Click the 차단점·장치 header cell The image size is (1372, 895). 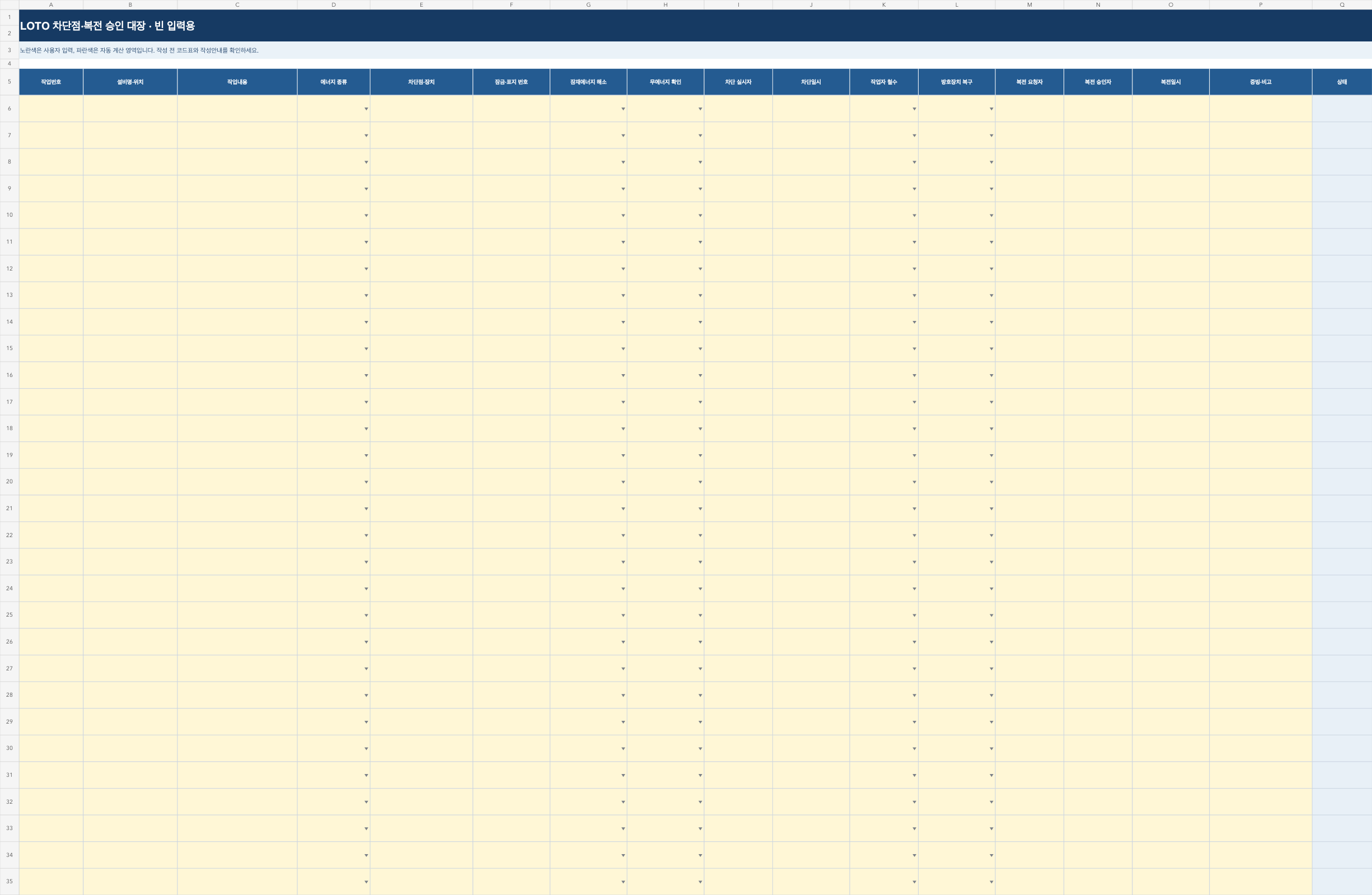422,82
